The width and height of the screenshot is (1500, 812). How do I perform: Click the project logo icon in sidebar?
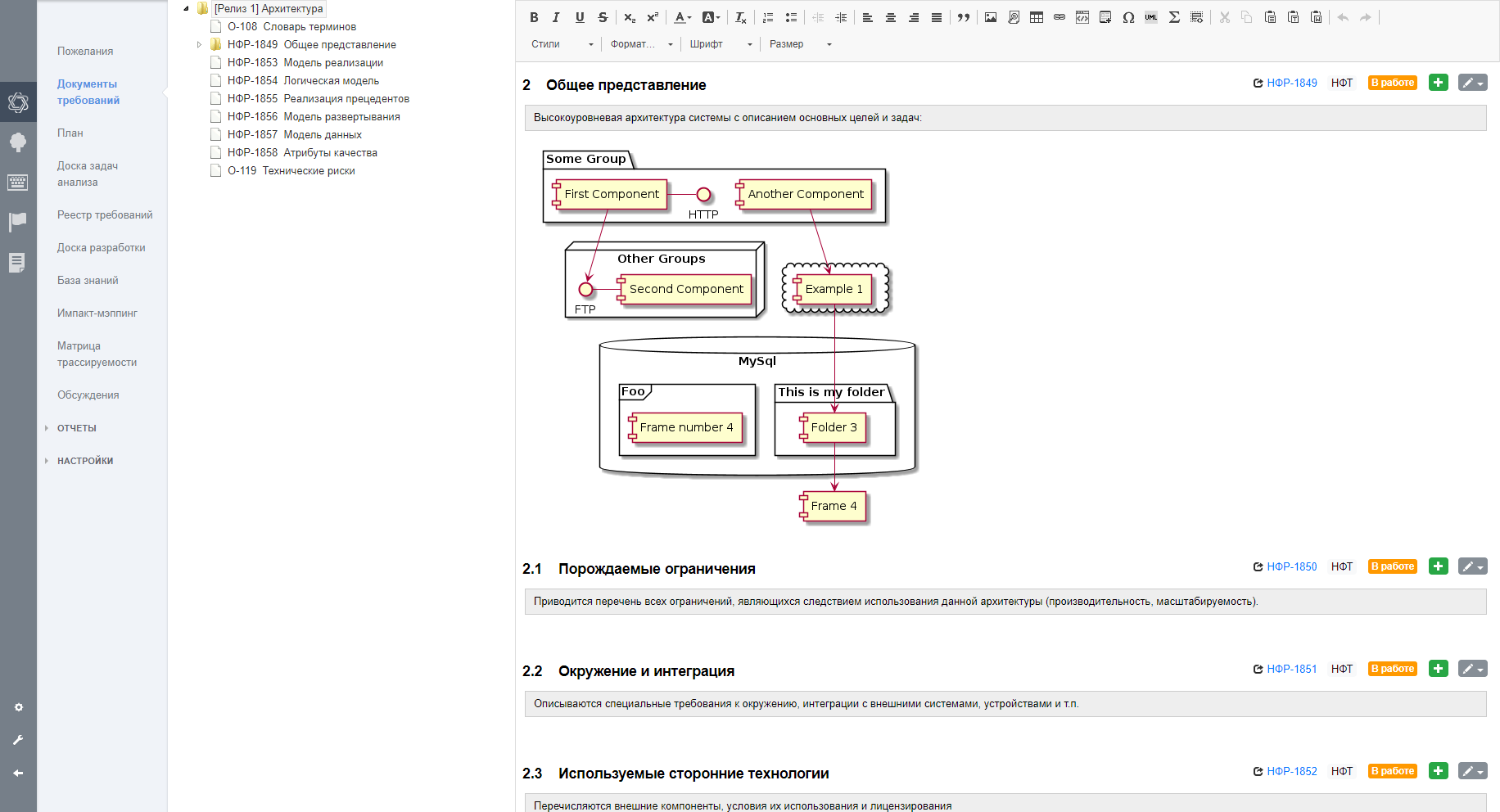(18, 102)
